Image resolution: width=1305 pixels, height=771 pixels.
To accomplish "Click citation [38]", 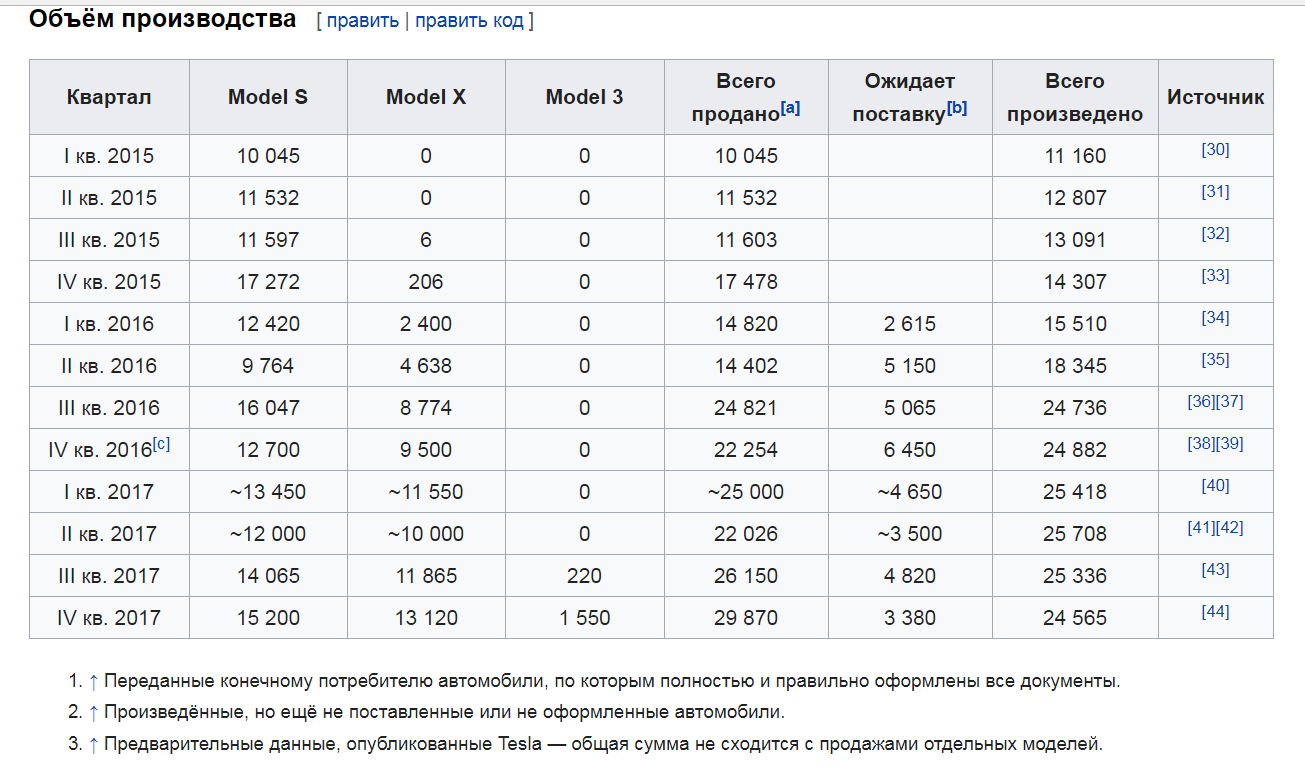I will (x=1201, y=444).
